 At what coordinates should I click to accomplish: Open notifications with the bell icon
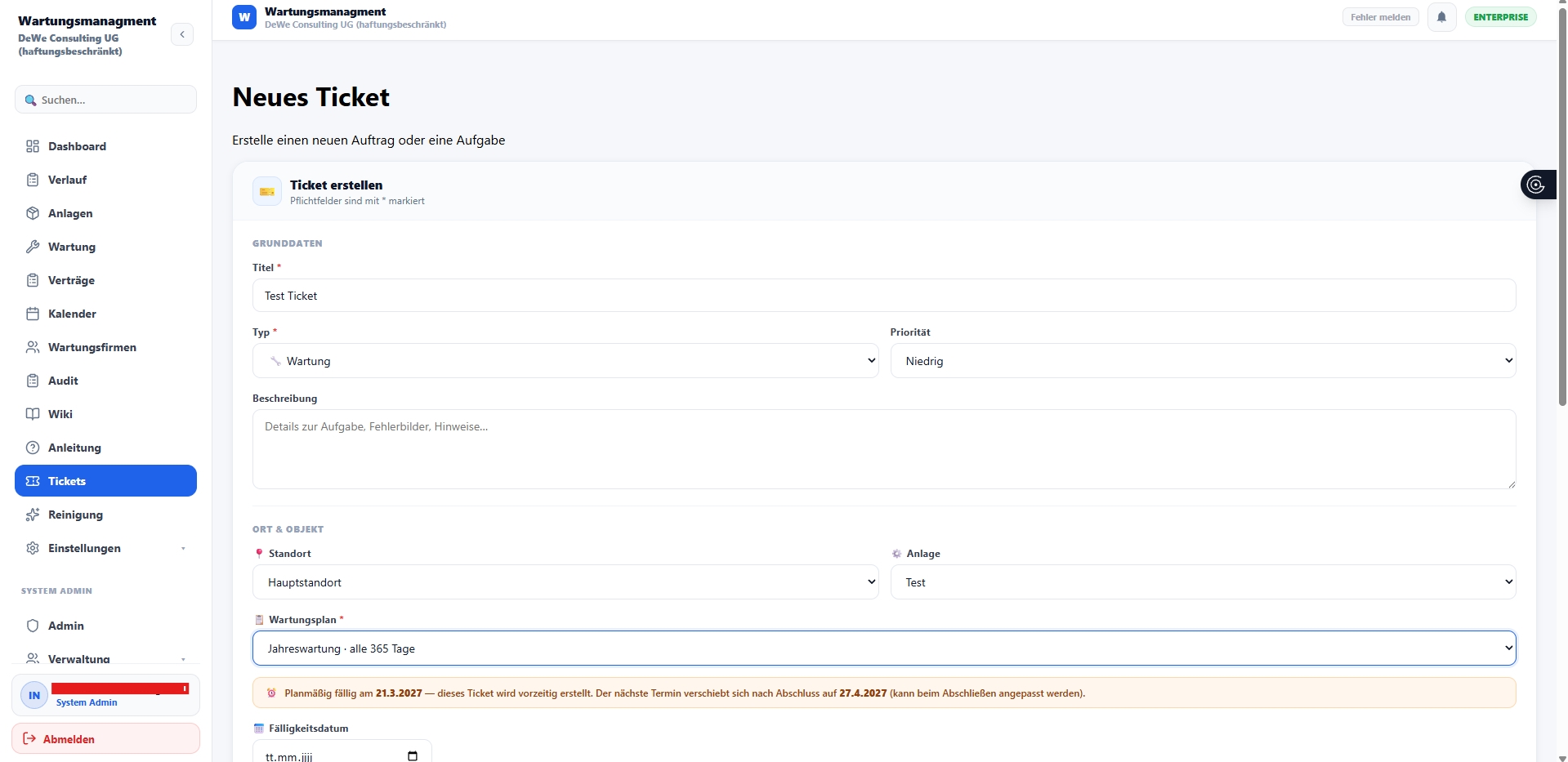[1441, 17]
